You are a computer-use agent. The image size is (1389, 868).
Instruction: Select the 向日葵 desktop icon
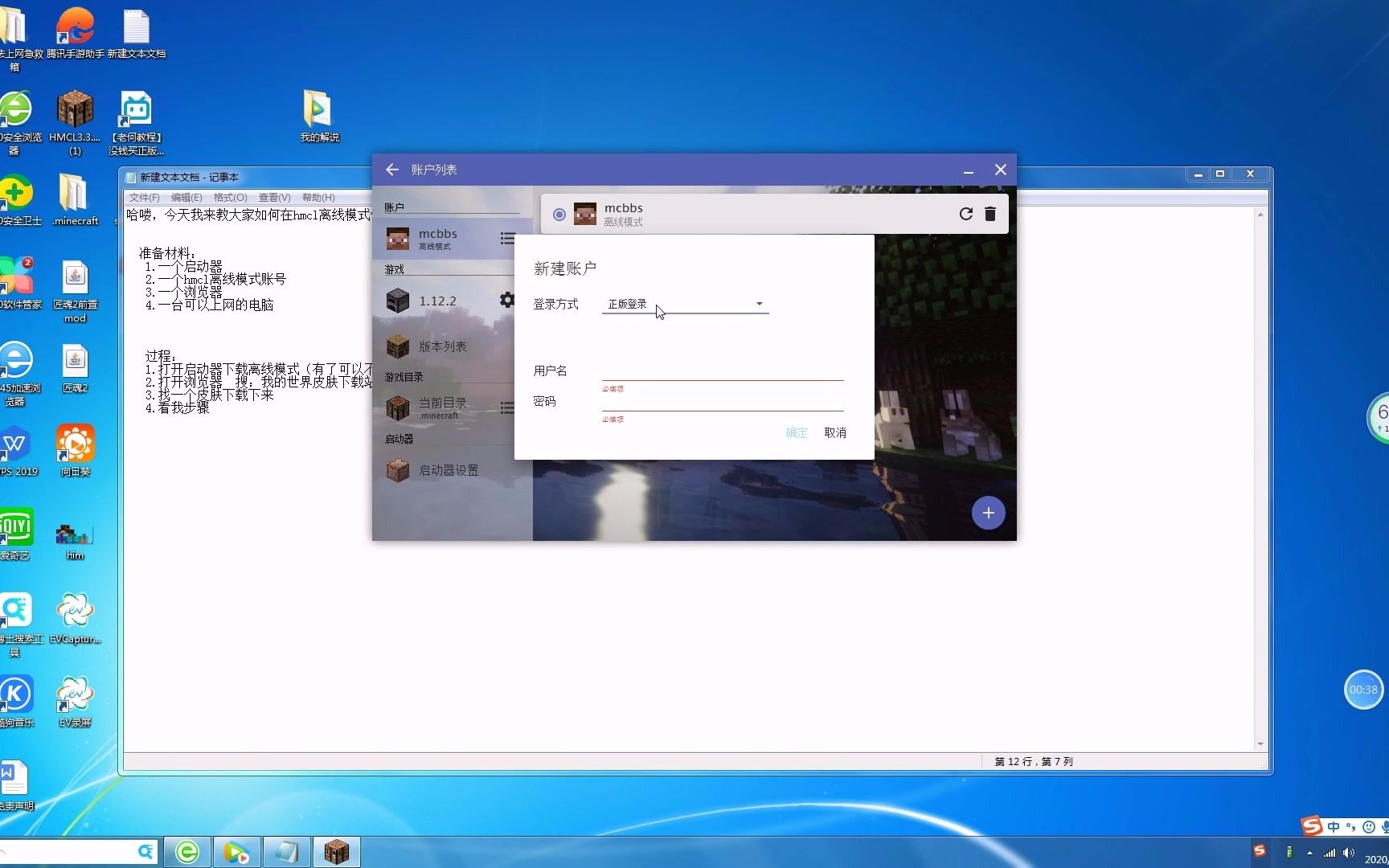[75, 450]
